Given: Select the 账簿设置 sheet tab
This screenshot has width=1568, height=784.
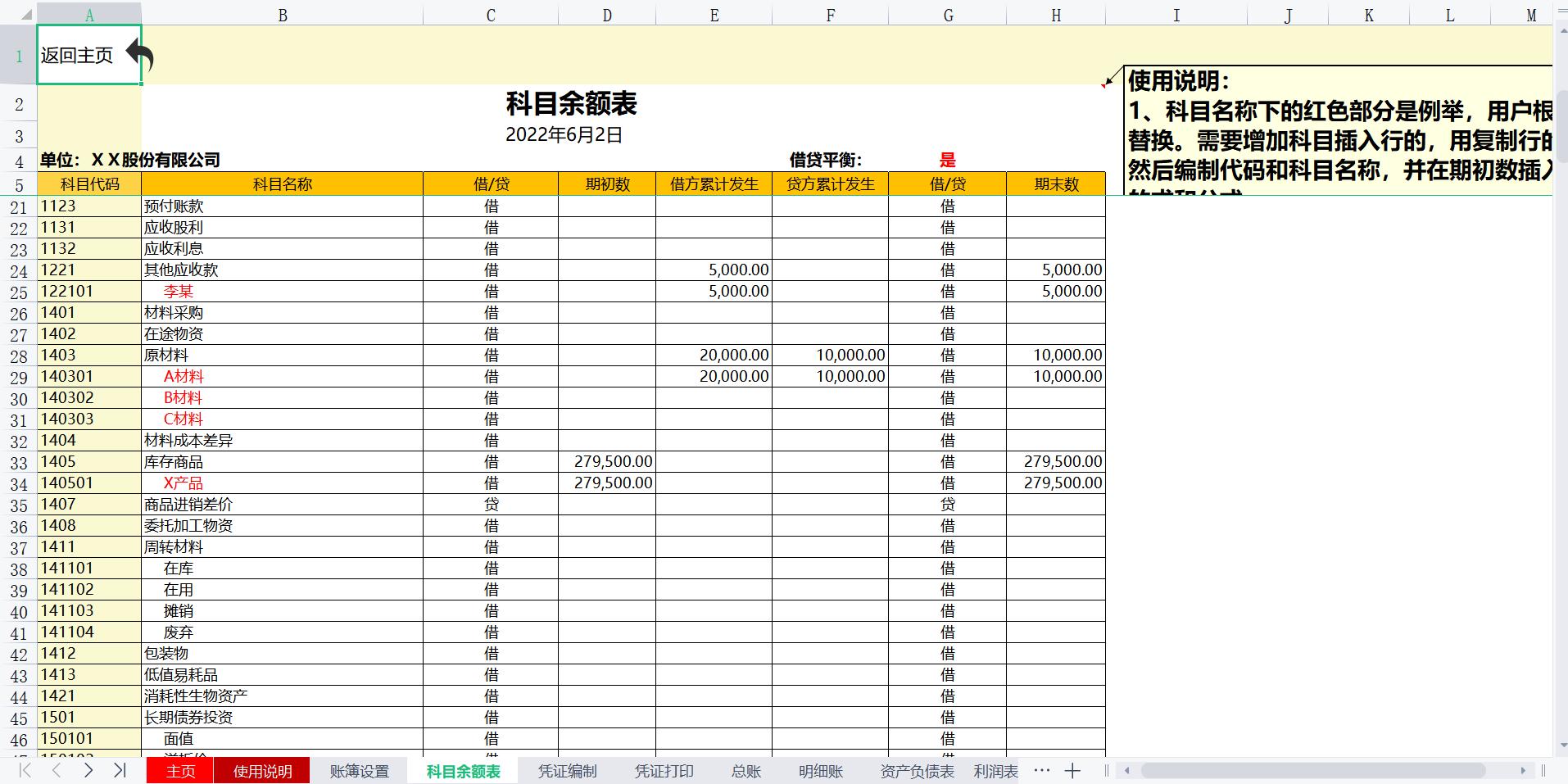Looking at the screenshot, I should (x=359, y=770).
